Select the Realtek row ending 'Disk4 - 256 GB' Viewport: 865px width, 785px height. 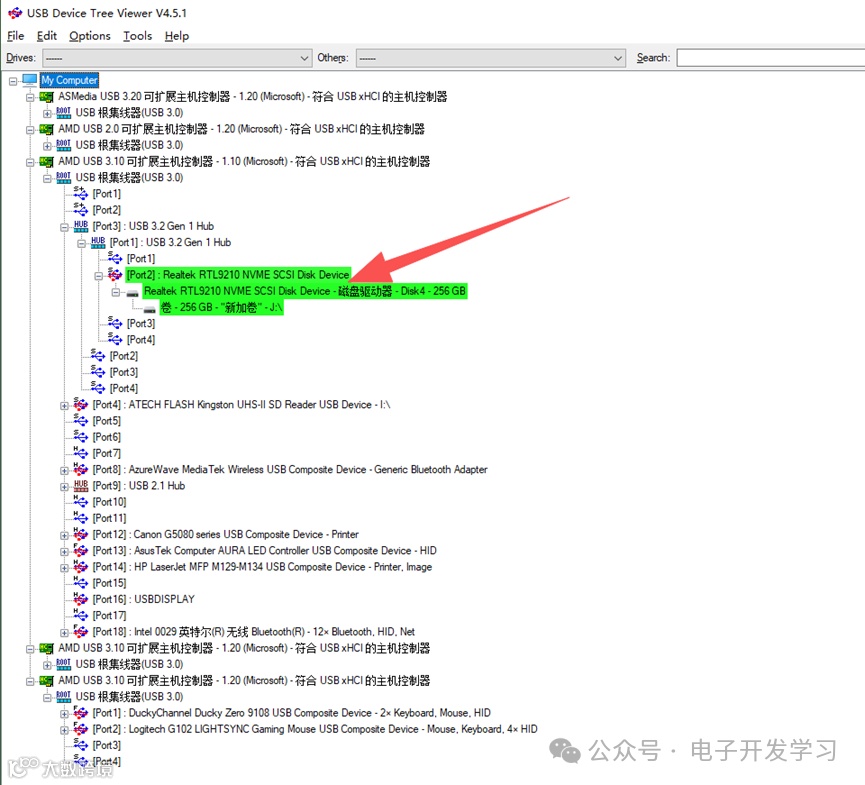coord(305,291)
